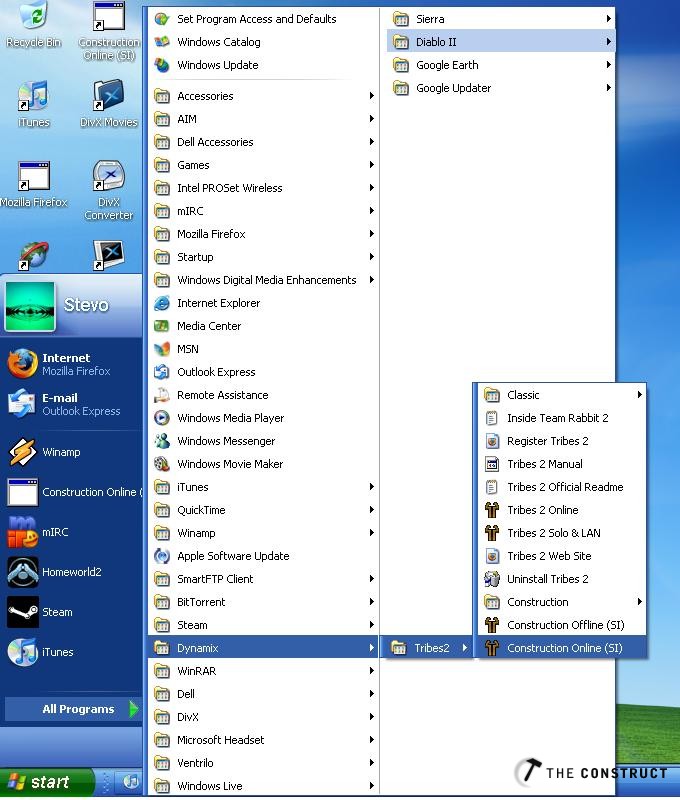Select Tribes2 submenu folder
The image size is (680, 800).
coord(429,648)
